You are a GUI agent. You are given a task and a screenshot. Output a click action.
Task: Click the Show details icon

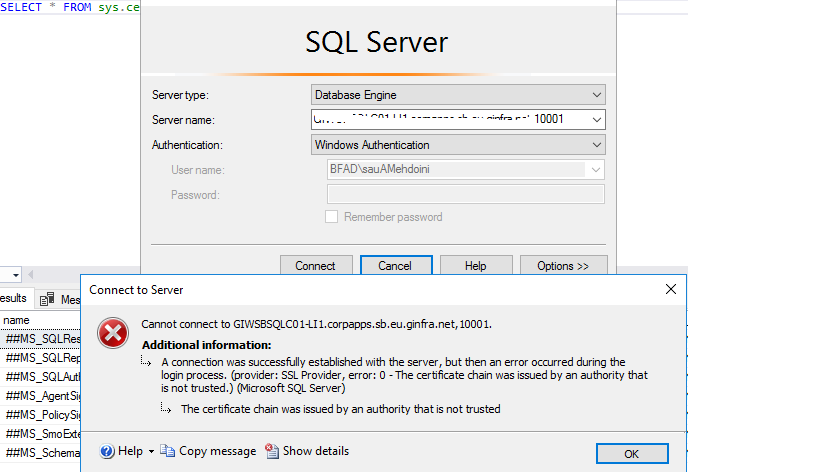pyautogui.click(x=272, y=452)
